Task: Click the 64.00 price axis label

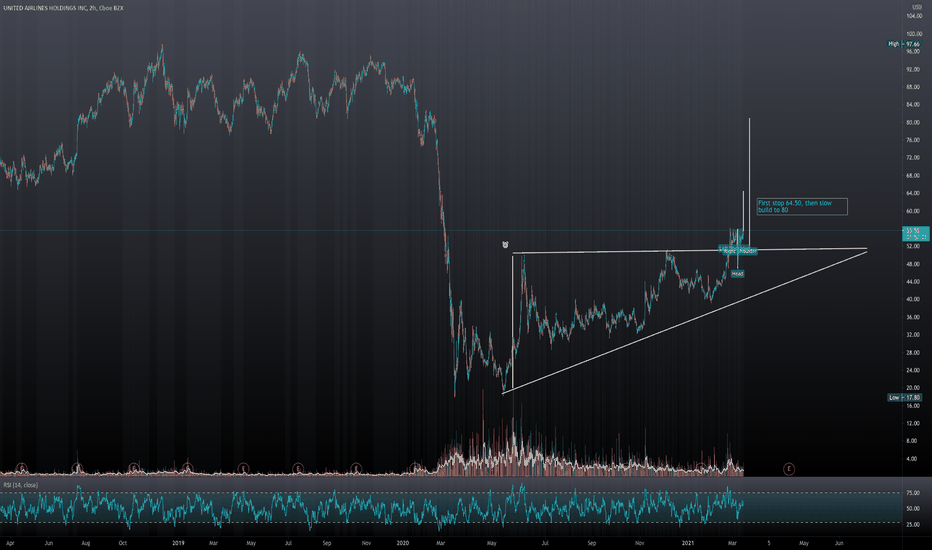Action: click(913, 193)
